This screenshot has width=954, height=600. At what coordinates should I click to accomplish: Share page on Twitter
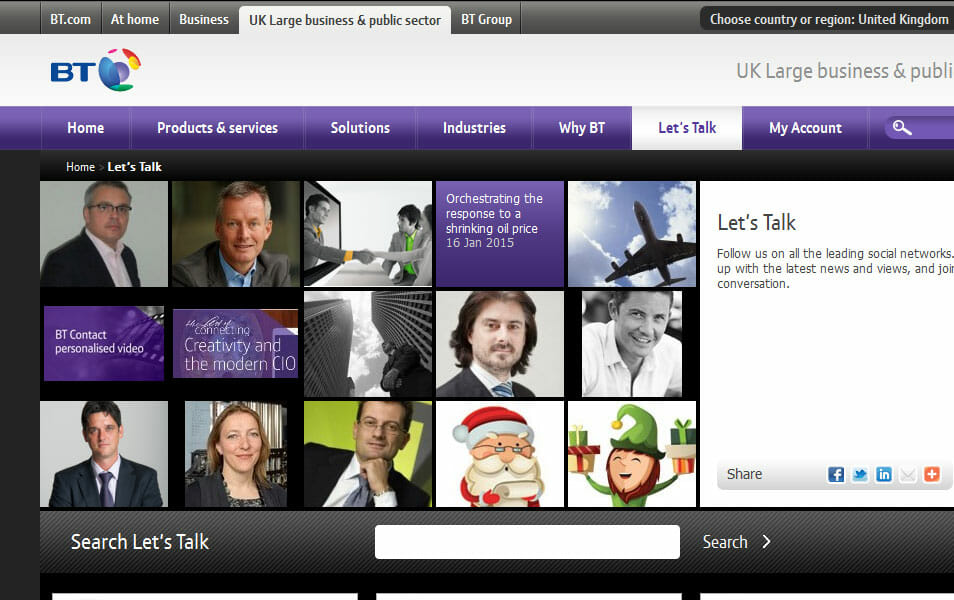pos(860,475)
